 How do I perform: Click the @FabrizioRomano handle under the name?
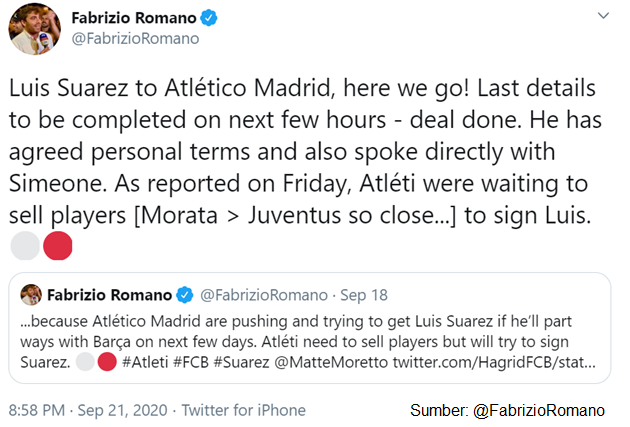click(135, 39)
